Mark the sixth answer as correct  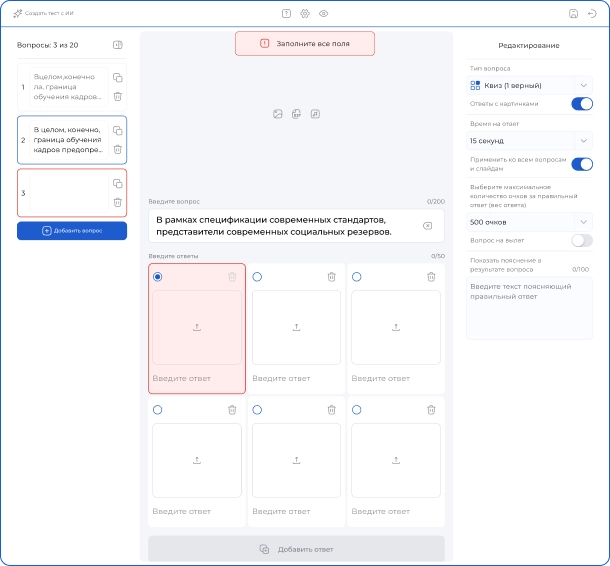pyautogui.click(x=356, y=410)
